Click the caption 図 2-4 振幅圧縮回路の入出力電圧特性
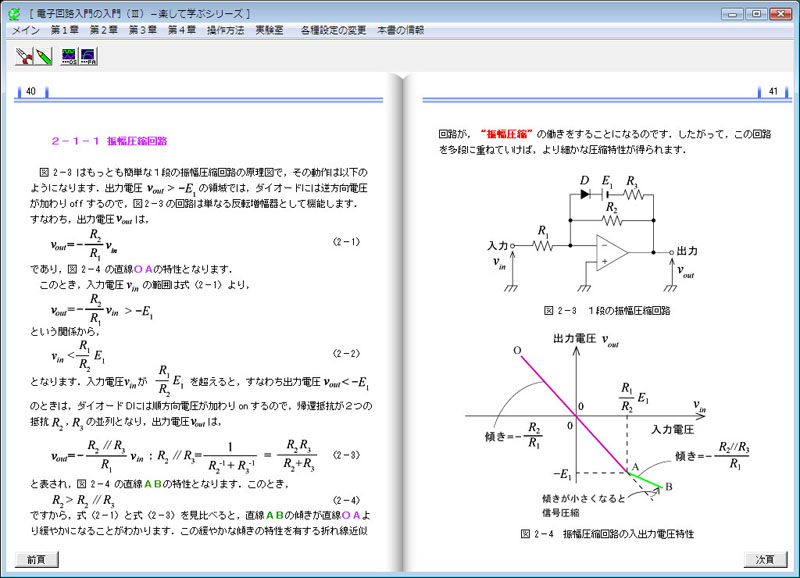This screenshot has width=800, height=578. click(x=607, y=534)
